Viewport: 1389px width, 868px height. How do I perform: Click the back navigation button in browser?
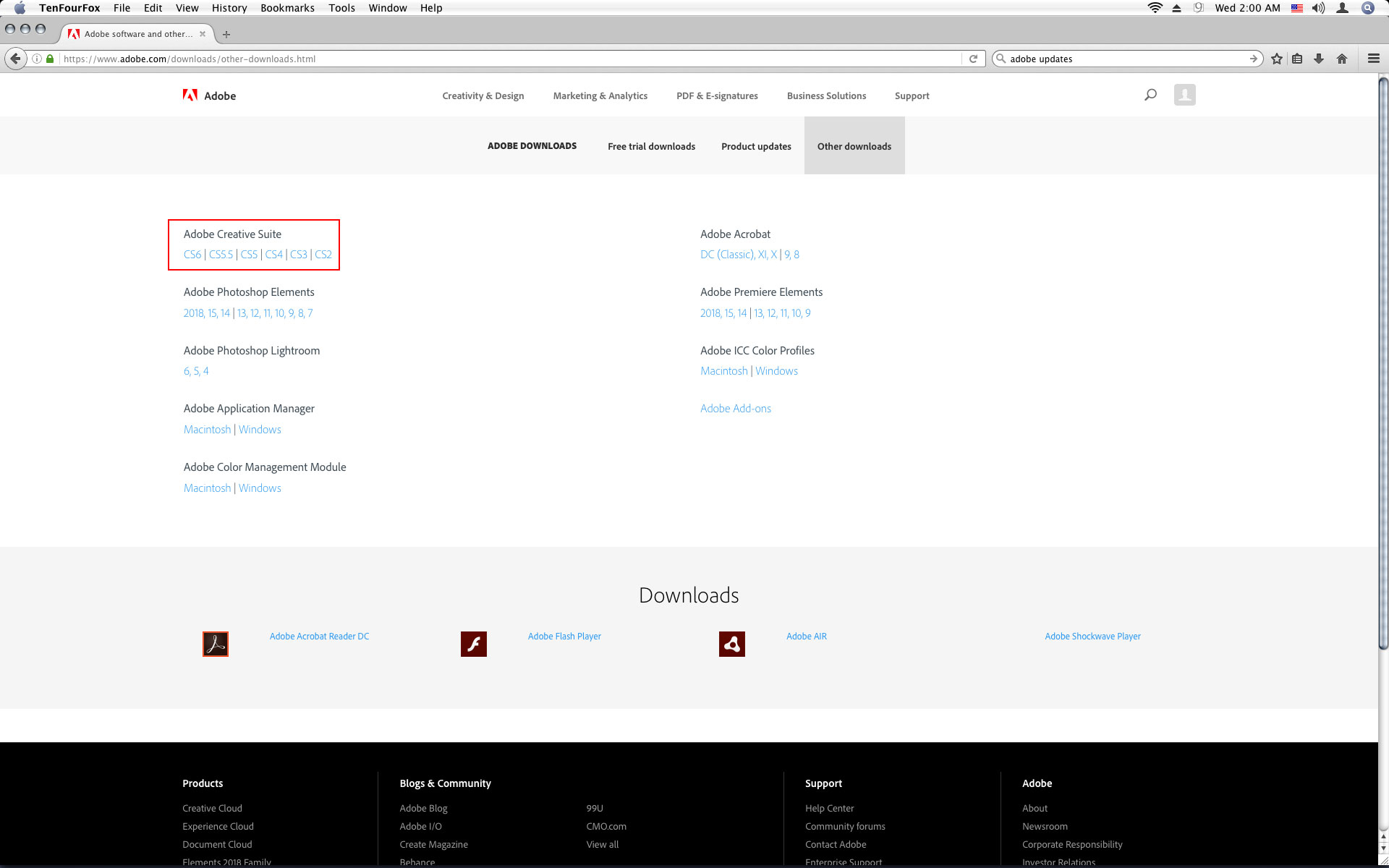tap(14, 58)
